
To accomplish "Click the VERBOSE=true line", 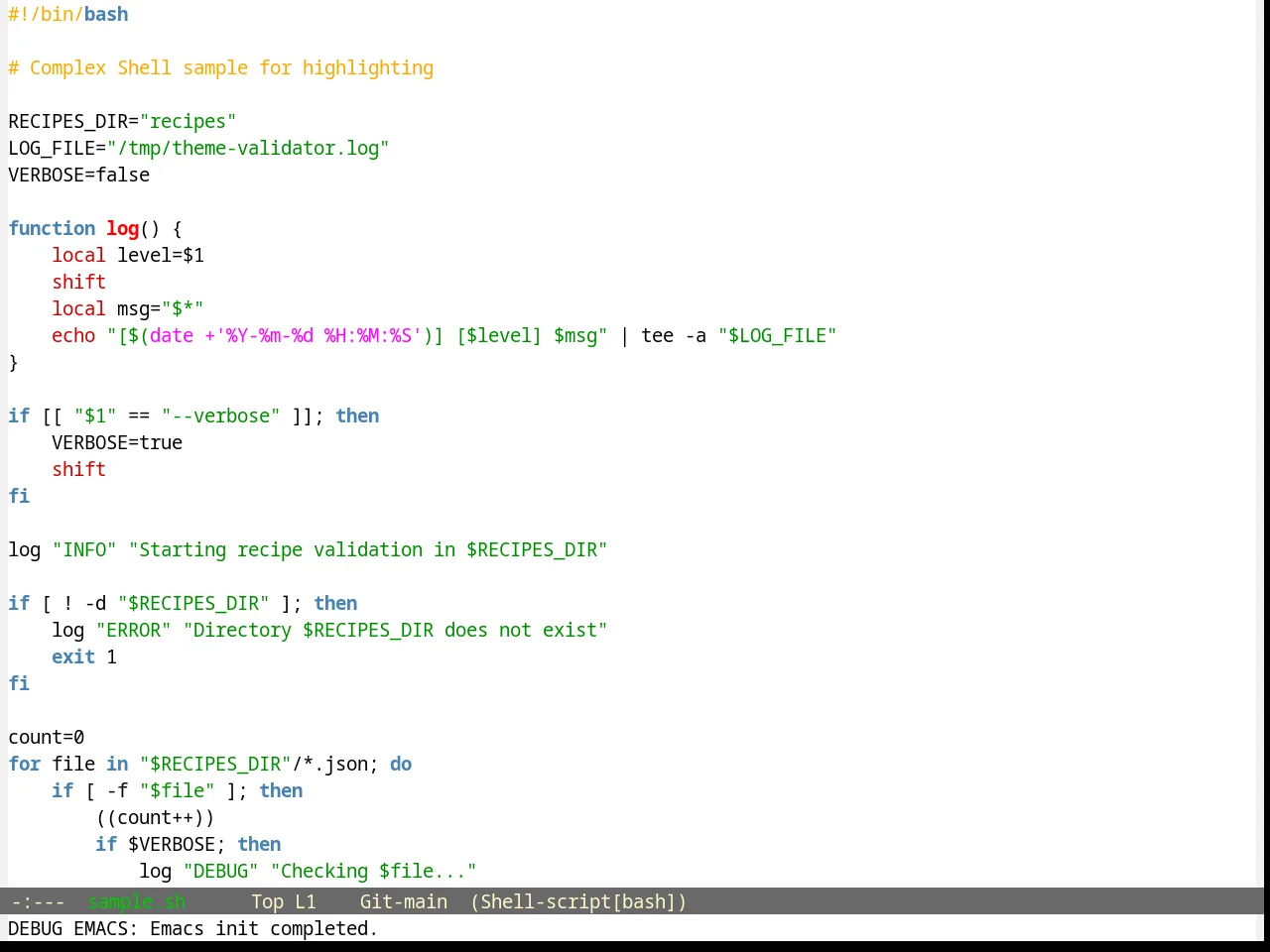I will pos(117,442).
